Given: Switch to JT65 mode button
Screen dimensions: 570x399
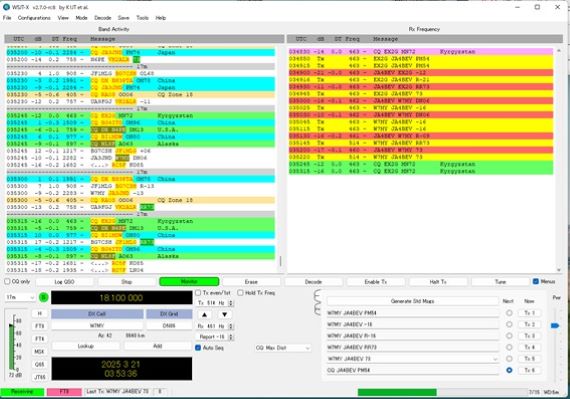Looking at the screenshot, I should 40,377.
